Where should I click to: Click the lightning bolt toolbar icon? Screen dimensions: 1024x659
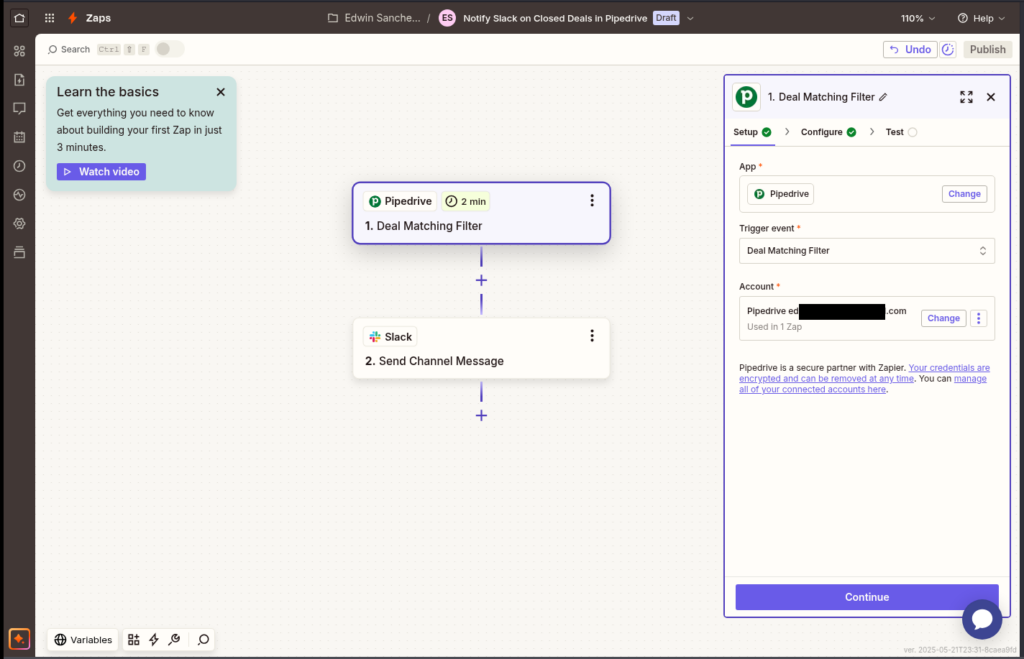(x=154, y=639)
